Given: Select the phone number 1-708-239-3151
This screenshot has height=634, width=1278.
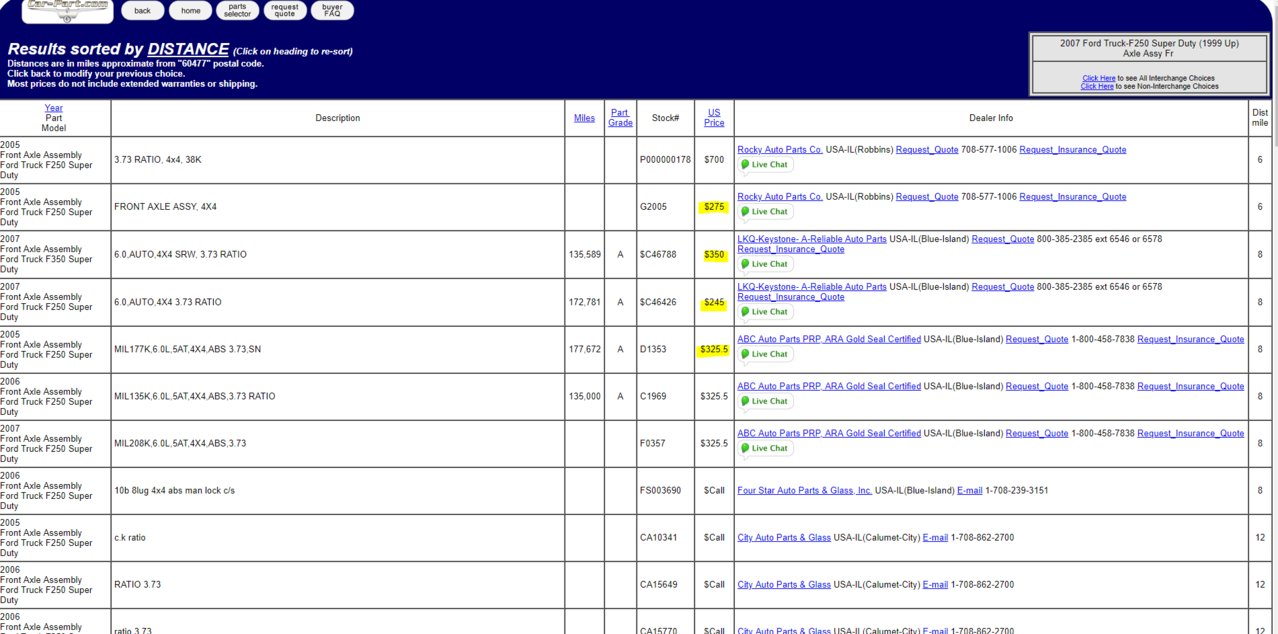Looking at the screenshot, I should tap(1019, 491).
